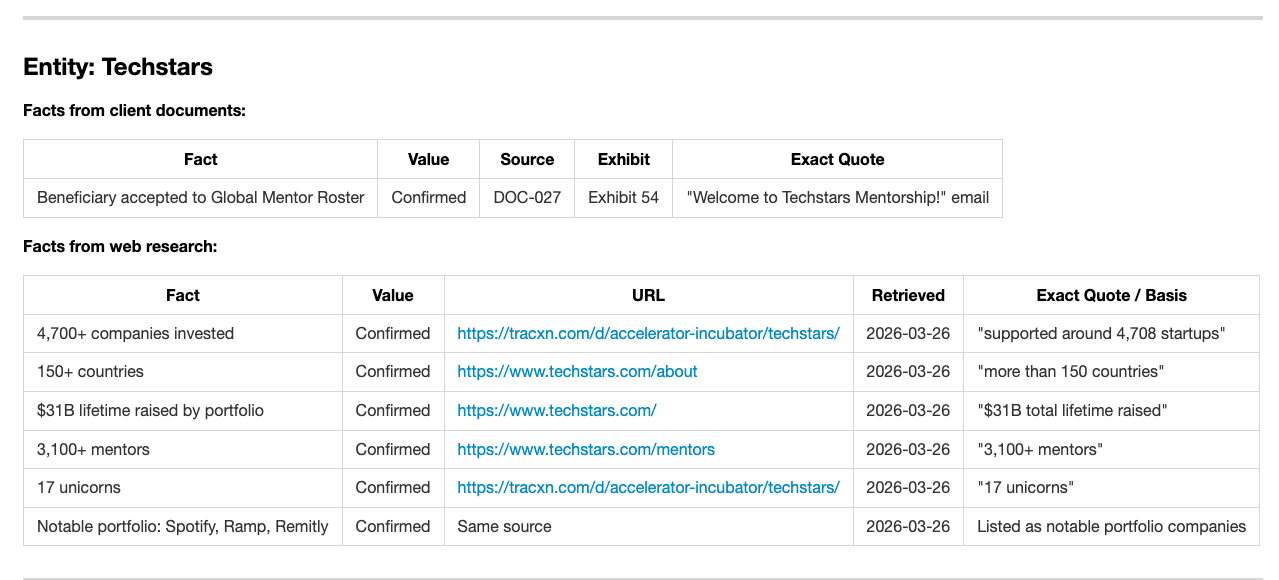
Task: Click the "4,700+ companies invested" cell
Action: click(x=183, y=333)
